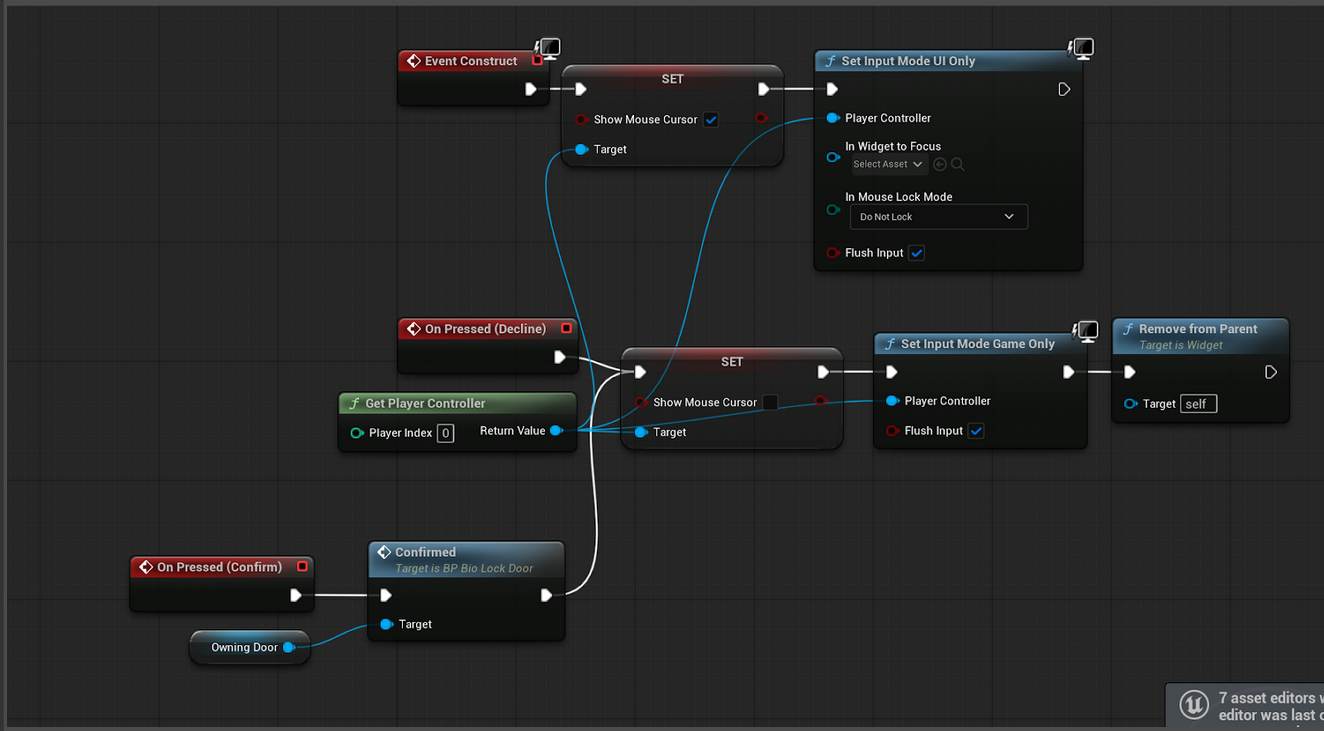
Task: Click the Target pin on Remove from Parent
Action: click(x=1130, y=404)
